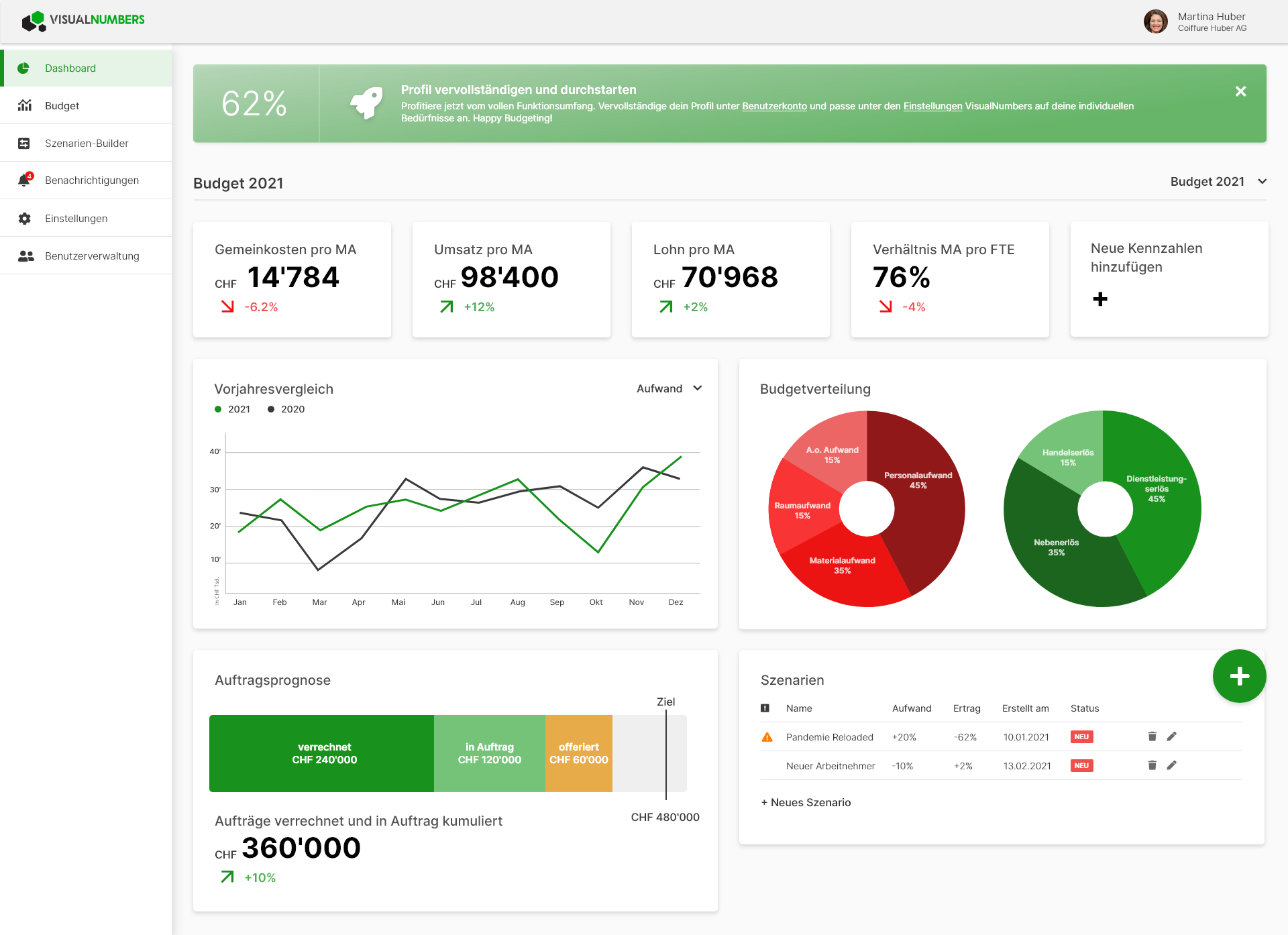Click the 62% profile completion value
Viewport: 1288px width, 935px height.
254,103
